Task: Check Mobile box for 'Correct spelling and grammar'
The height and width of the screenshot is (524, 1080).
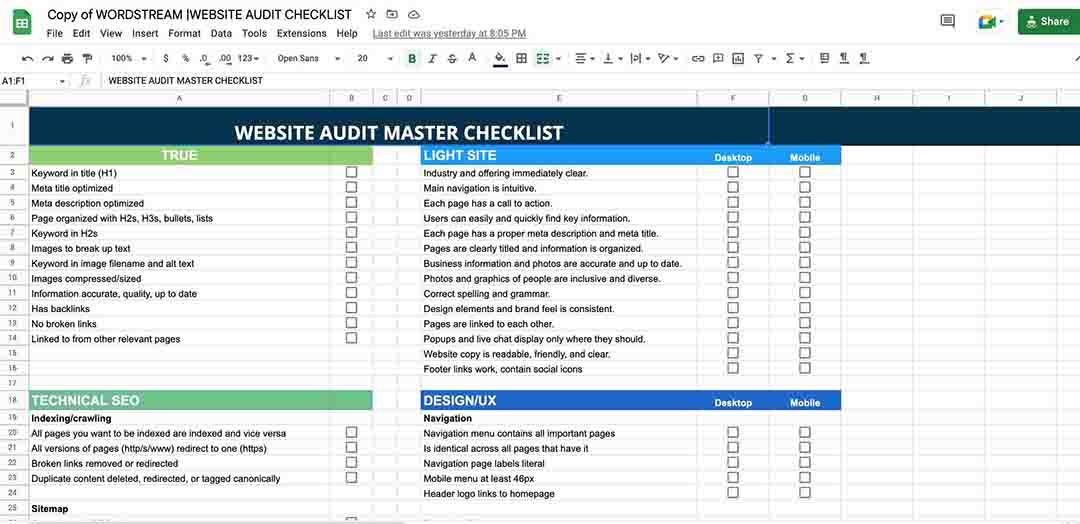Action: point(804,293)
